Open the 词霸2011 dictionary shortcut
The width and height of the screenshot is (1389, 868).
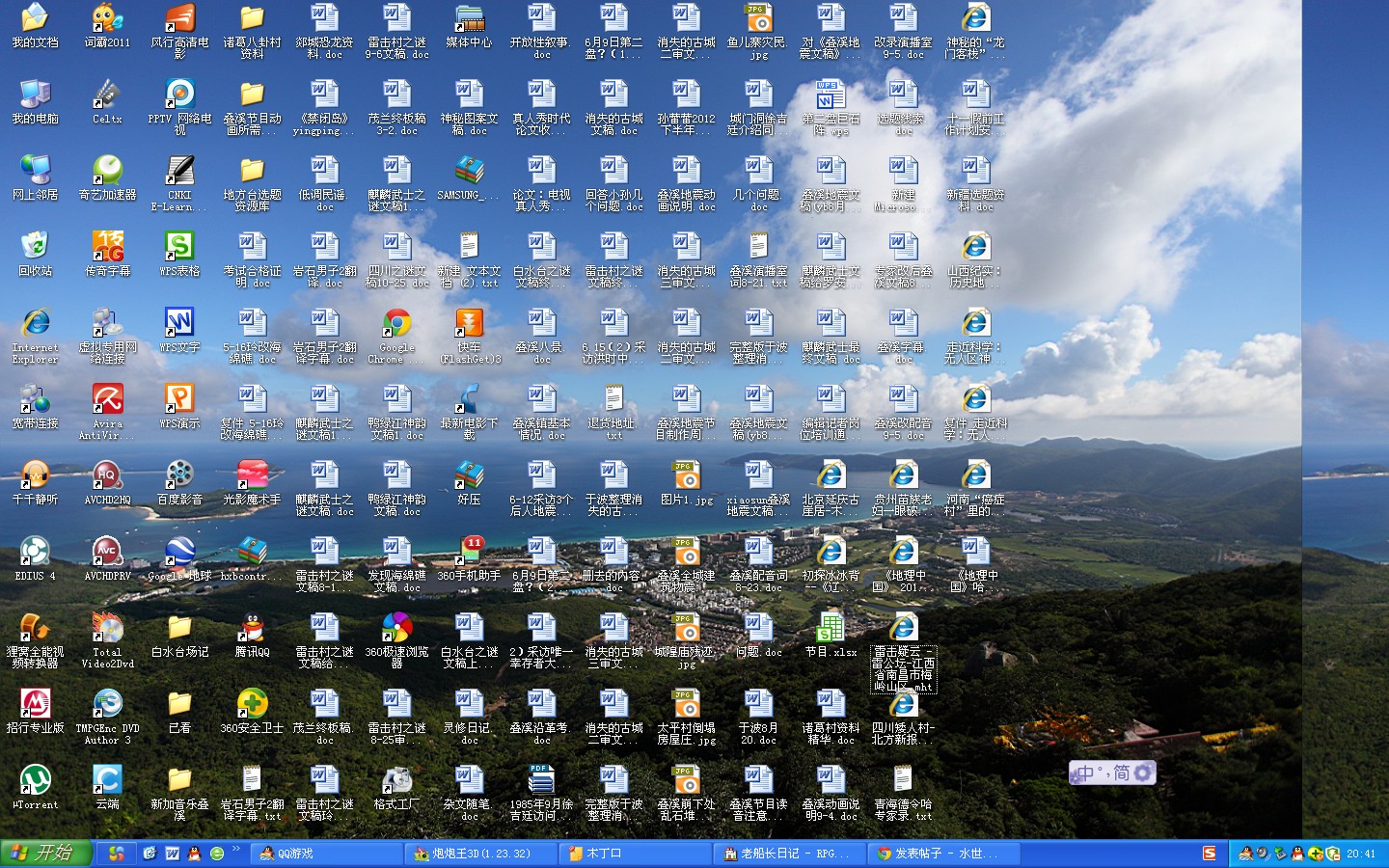107,25
